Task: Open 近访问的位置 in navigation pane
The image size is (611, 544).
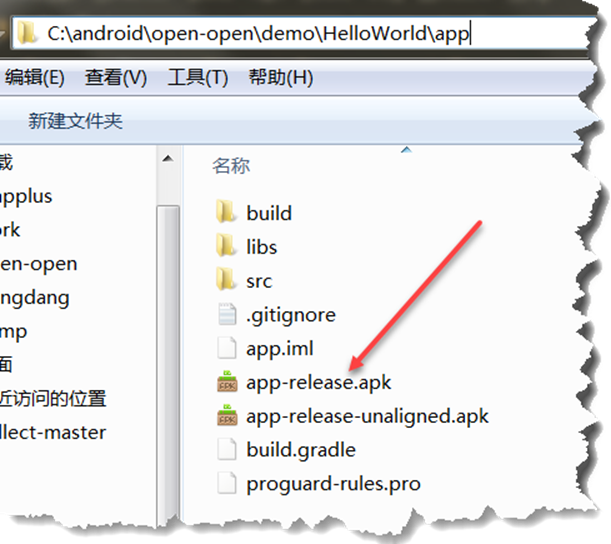Action: pos(53,399)
